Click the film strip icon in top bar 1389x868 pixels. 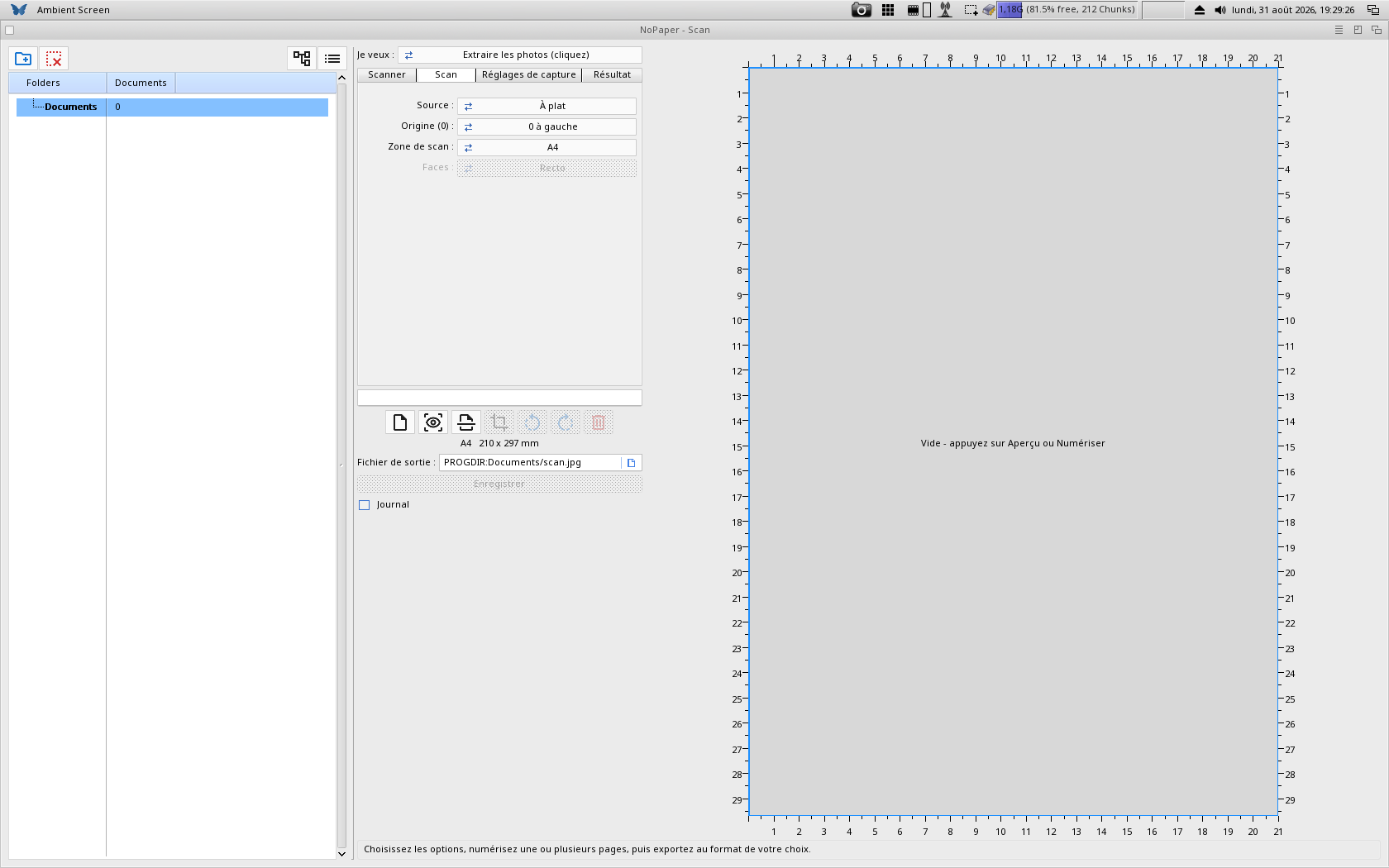914,10
